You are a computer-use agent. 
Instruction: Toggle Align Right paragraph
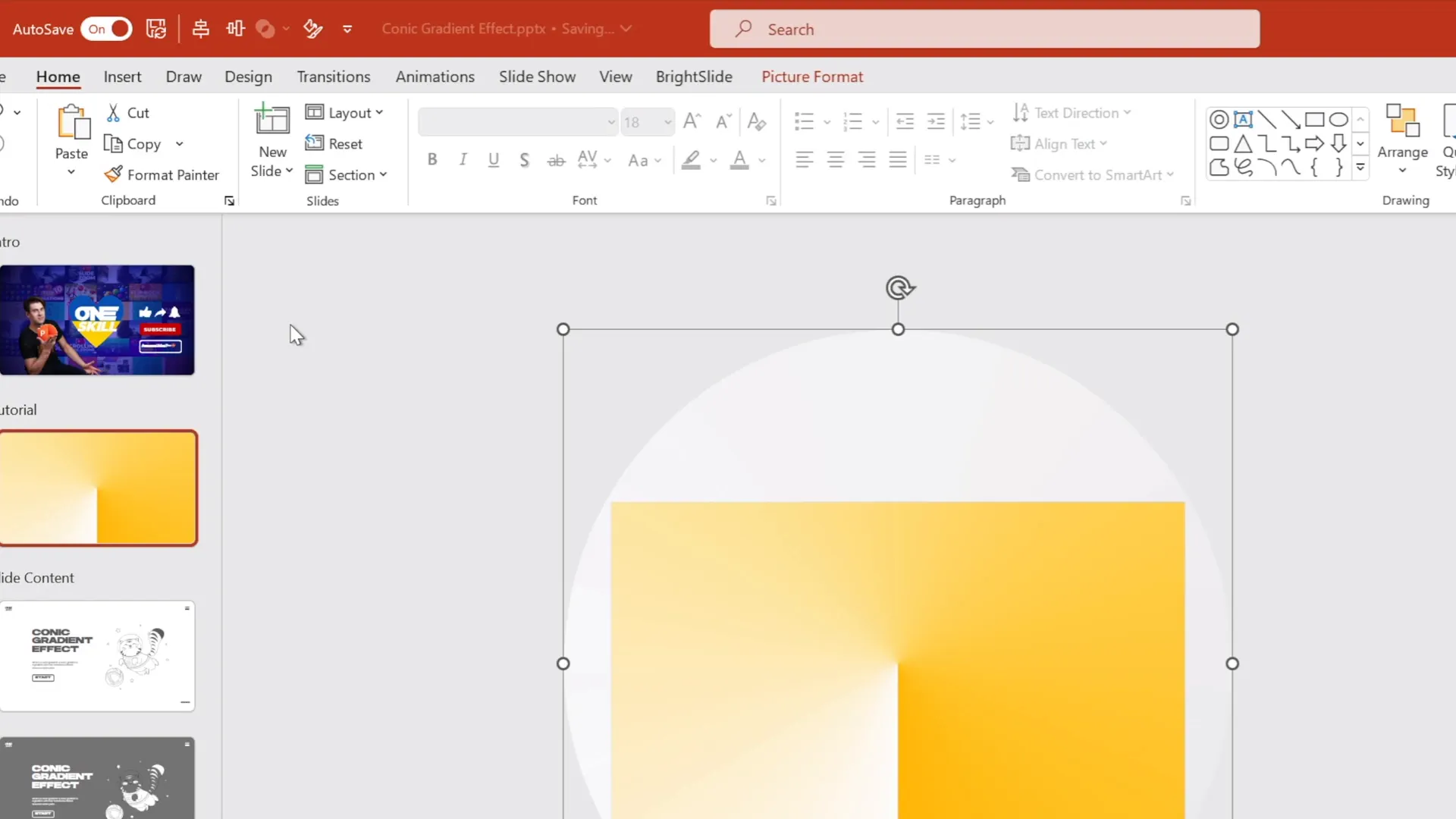[867, 160]
